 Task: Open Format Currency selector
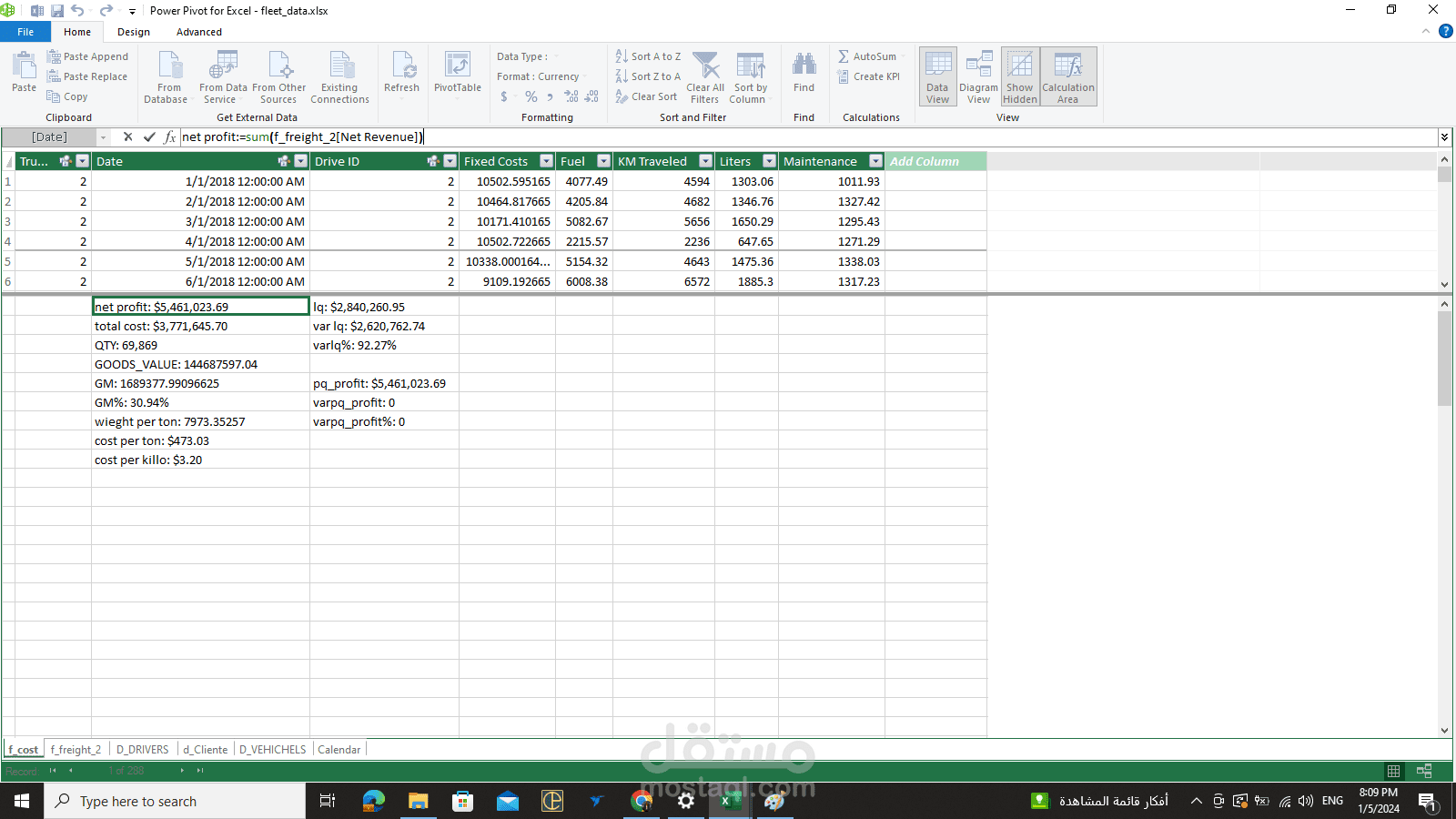click(x=541, y=76)
